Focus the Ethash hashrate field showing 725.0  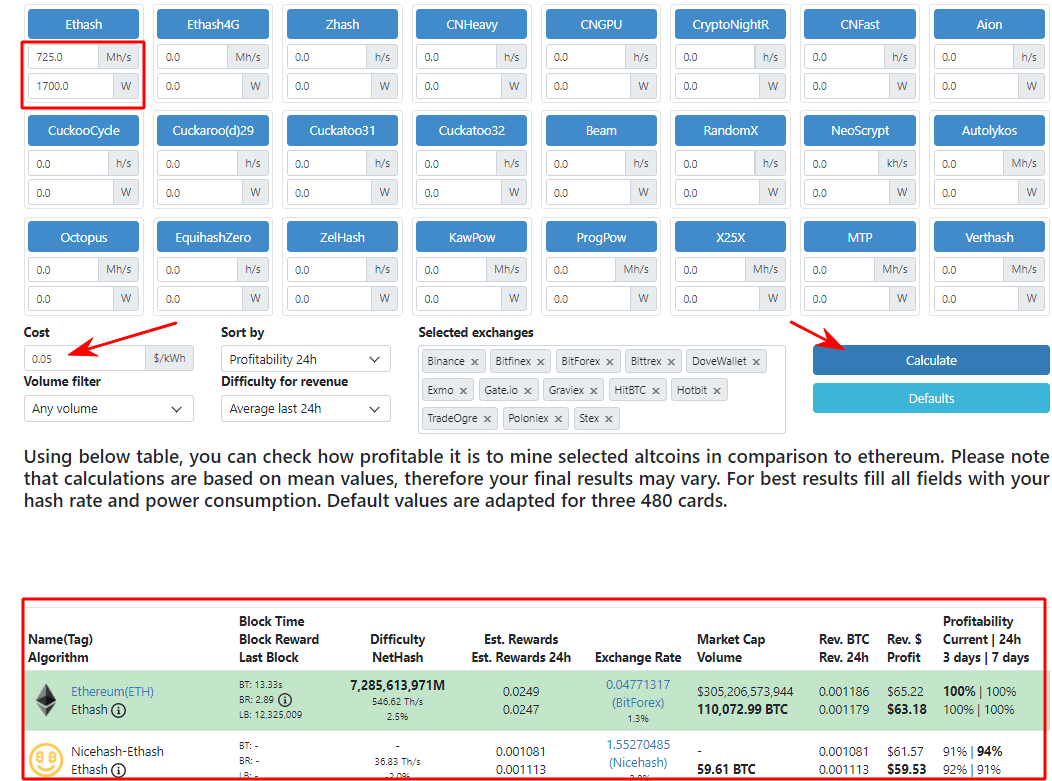point(64,57)
